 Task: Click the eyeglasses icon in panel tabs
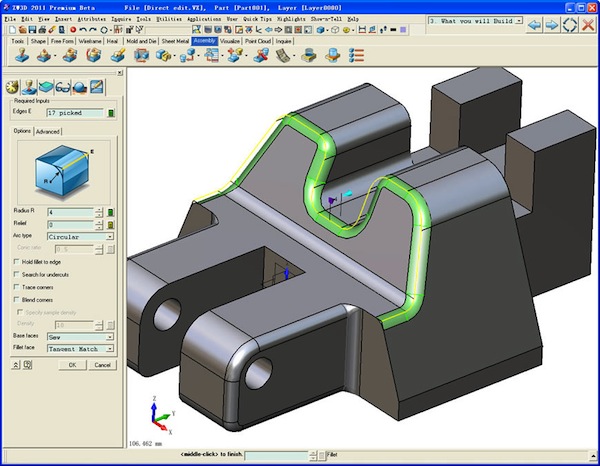coord(63,87)
